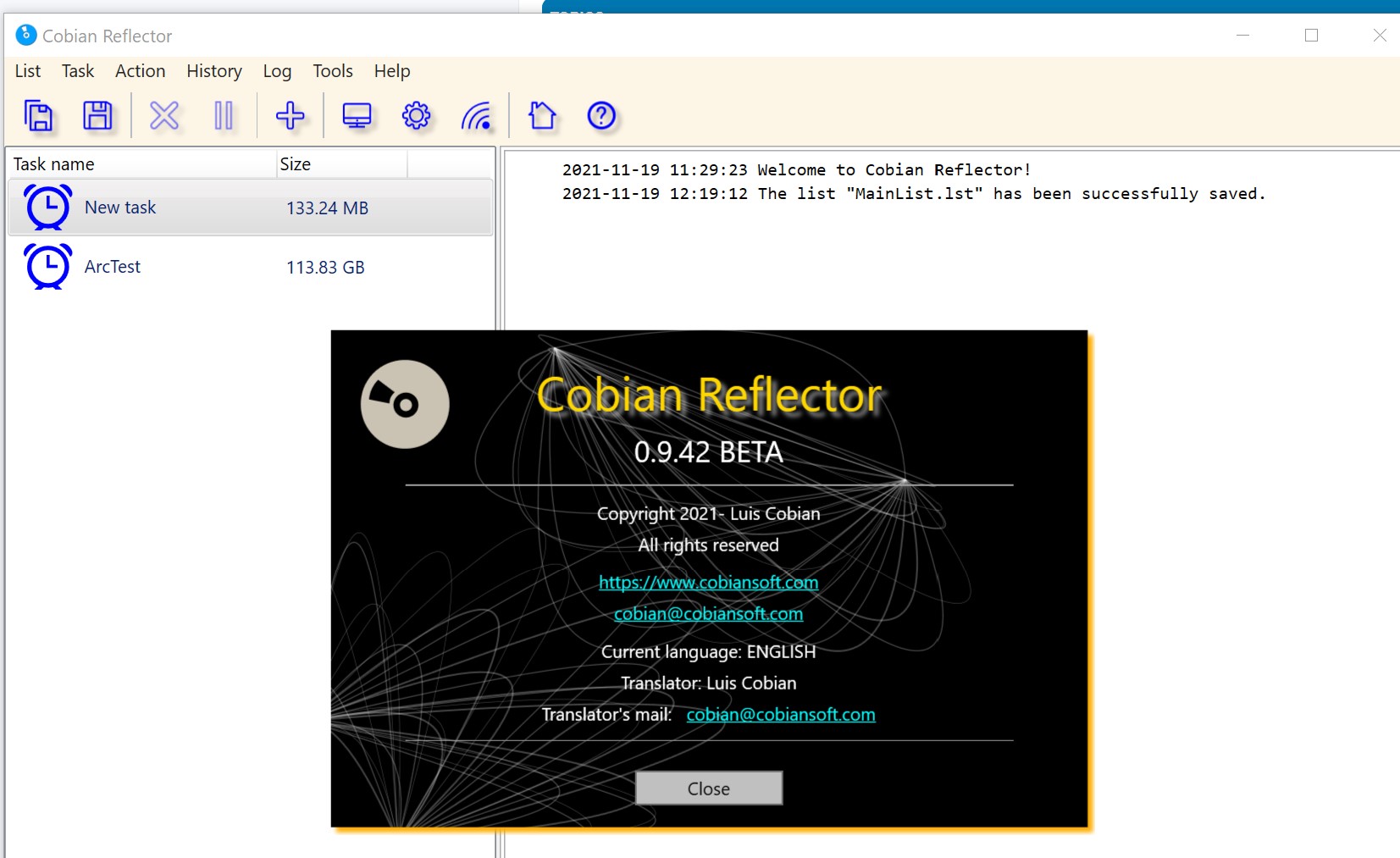Open the Log menu

point(277,71)
